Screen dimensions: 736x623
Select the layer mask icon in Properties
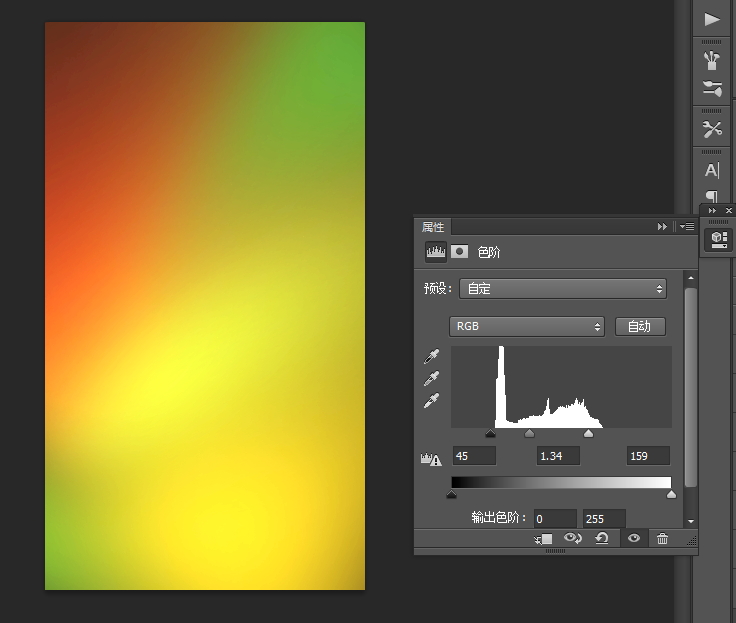pyautogui.click(x=460, y=252)
